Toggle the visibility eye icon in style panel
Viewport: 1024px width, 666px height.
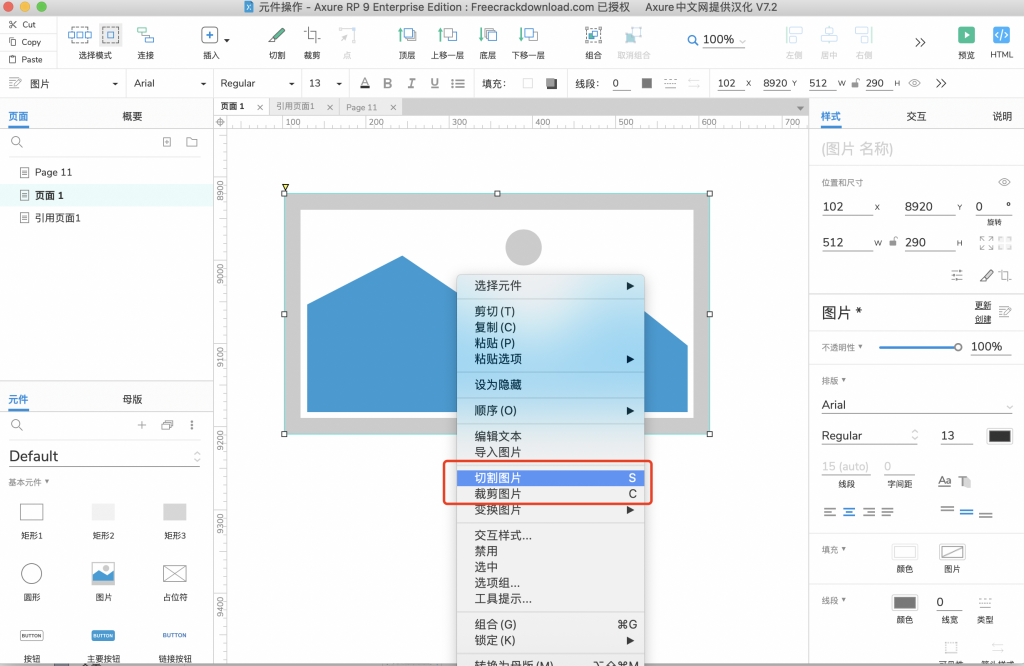pos(1004,182)
